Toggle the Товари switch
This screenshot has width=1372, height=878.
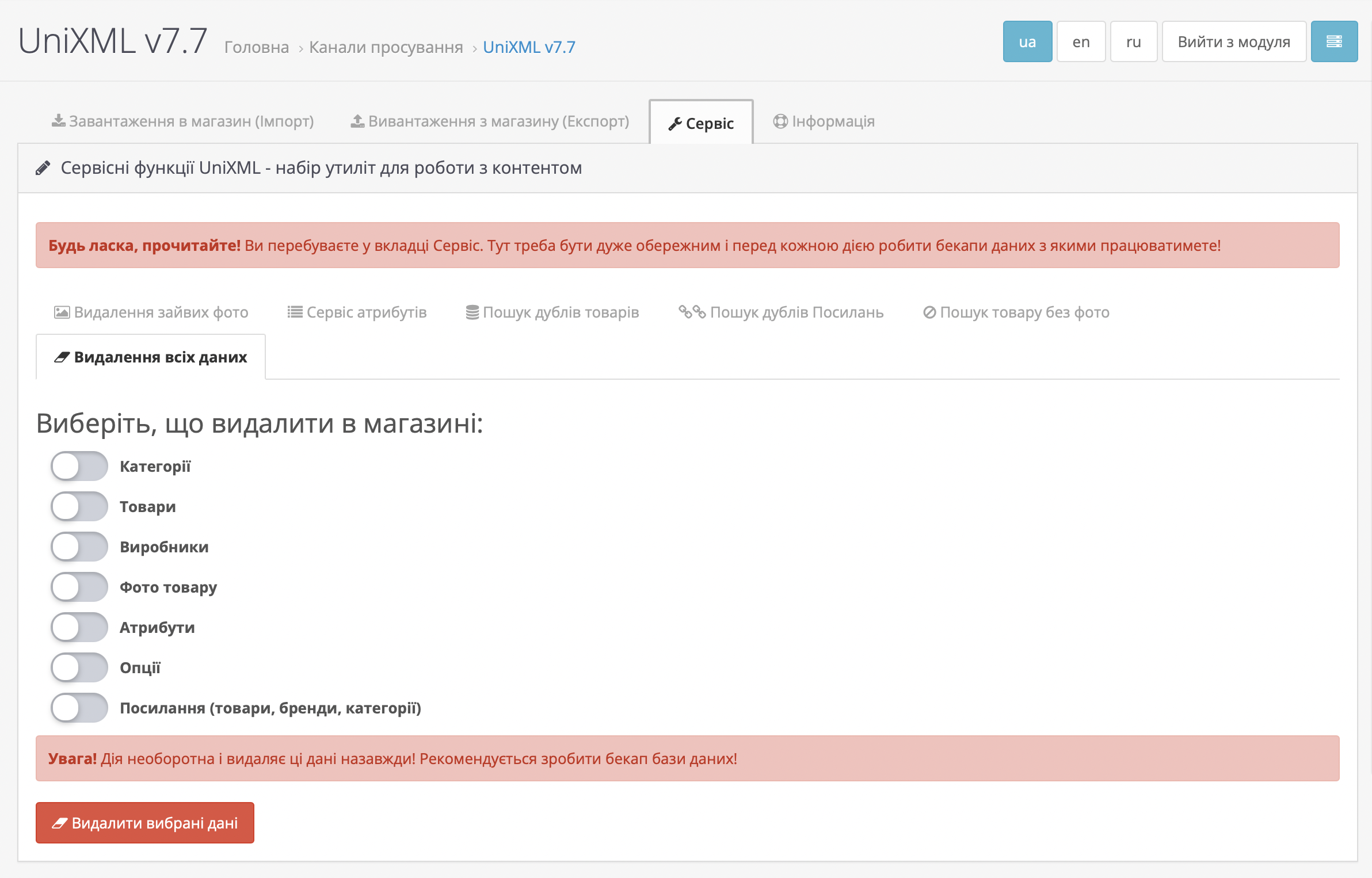(79, 506)
